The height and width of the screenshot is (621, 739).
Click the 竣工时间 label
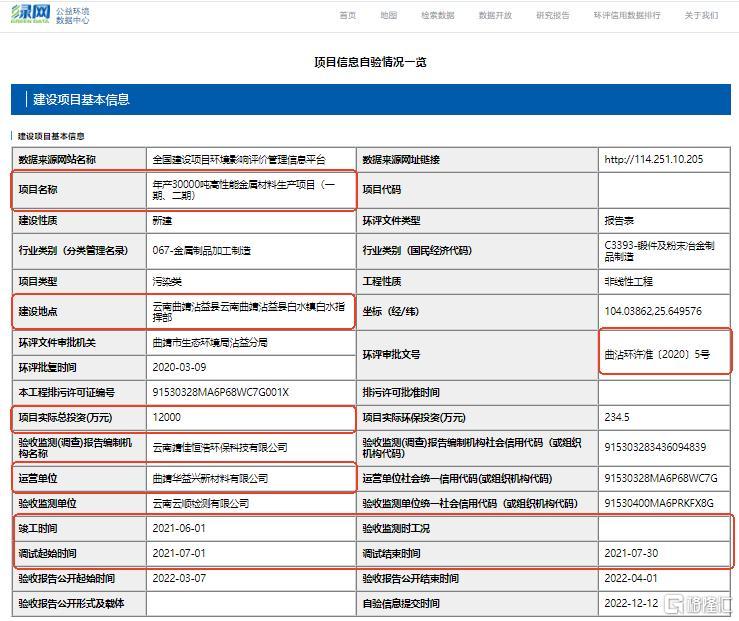[38, 528]
